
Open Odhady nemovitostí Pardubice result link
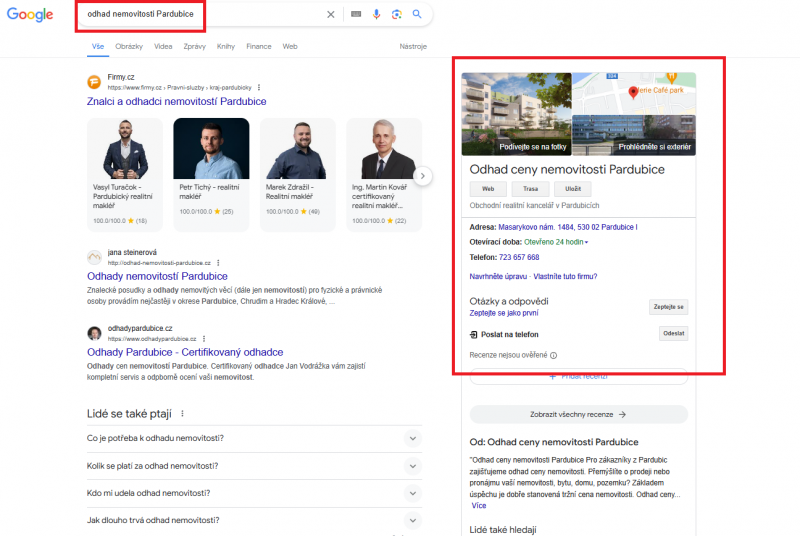pos(157,276)
